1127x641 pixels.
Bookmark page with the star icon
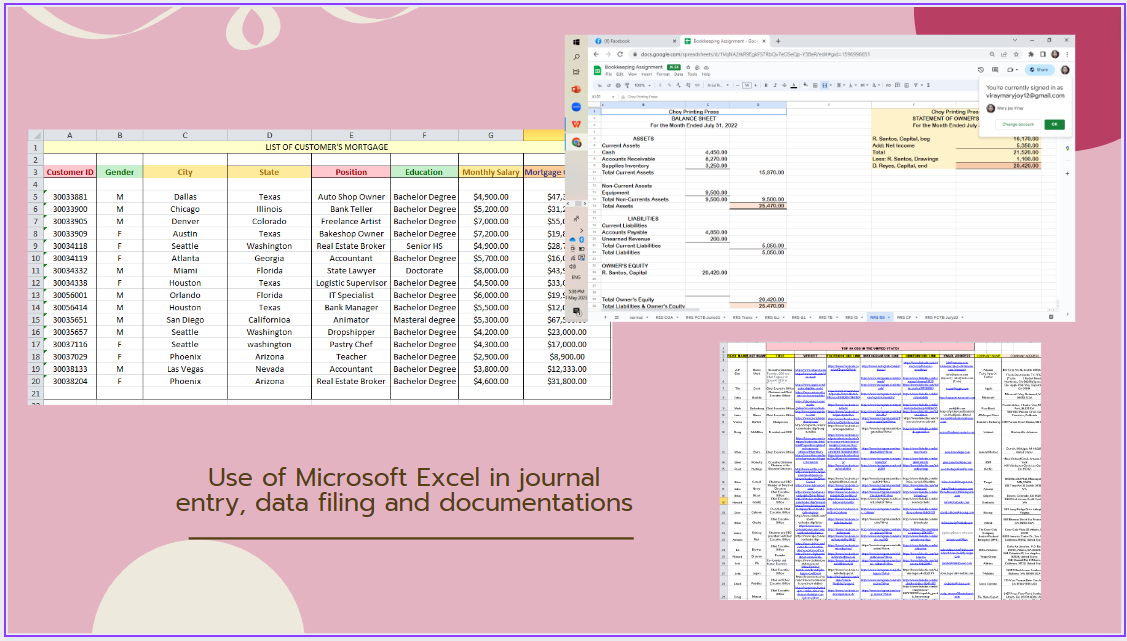[x=1016, y=54]
